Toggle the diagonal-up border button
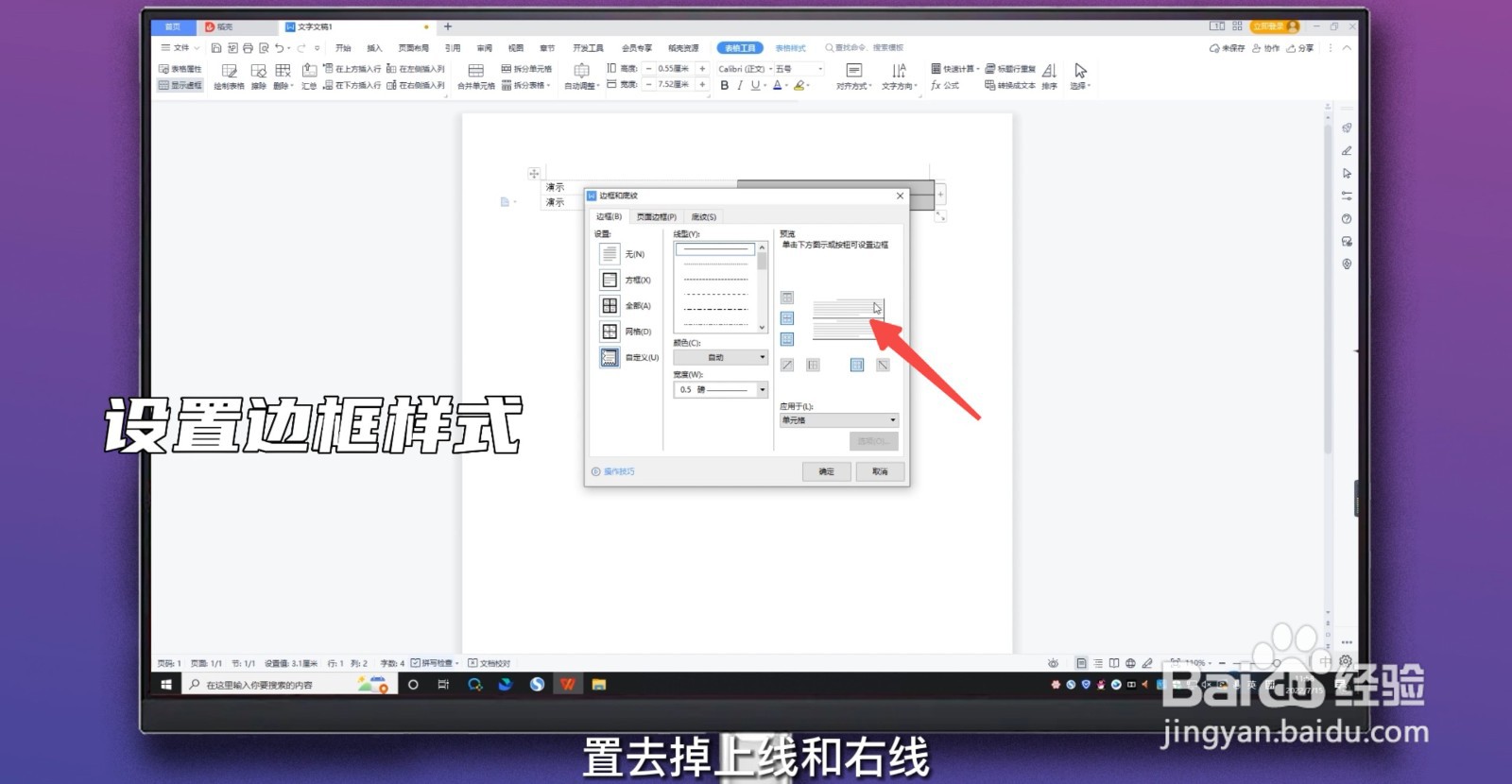 click(x=787, y=366)
